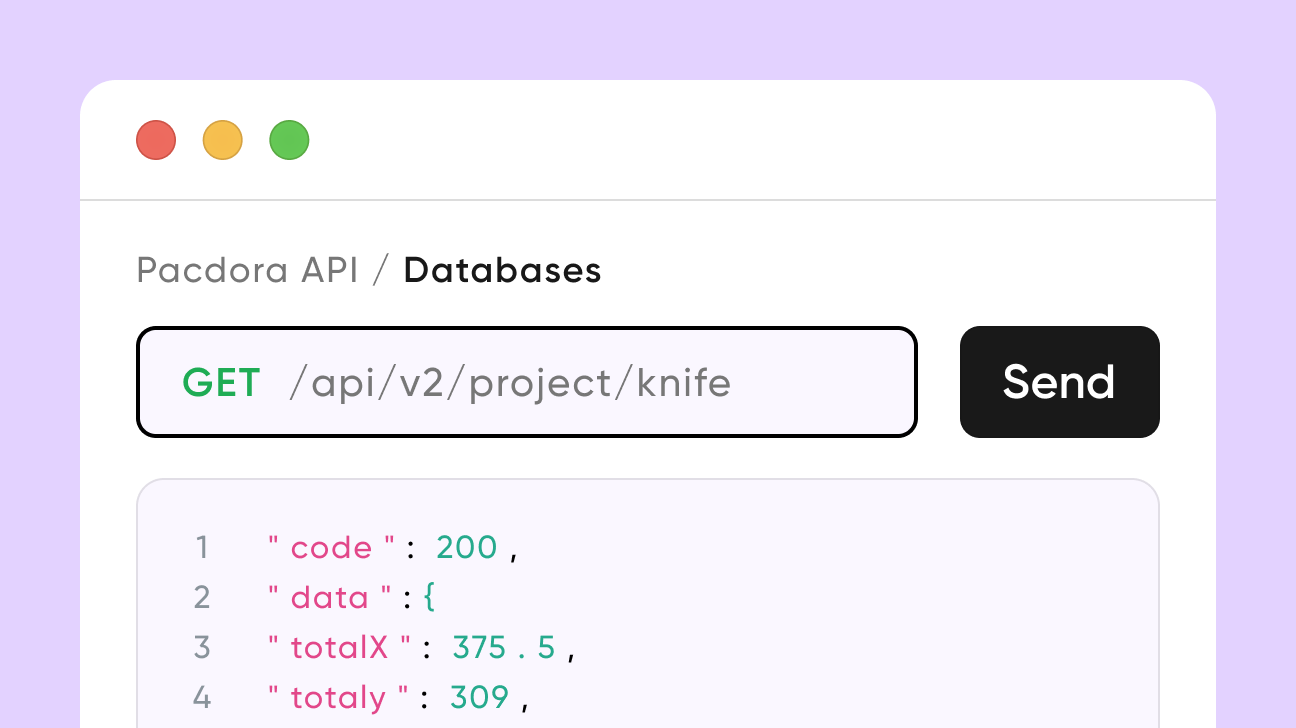Select the /api/v2/project/knife URL text
This screenshot has height=728, width=1296.
pyautogui.click(x=512, y=381)
